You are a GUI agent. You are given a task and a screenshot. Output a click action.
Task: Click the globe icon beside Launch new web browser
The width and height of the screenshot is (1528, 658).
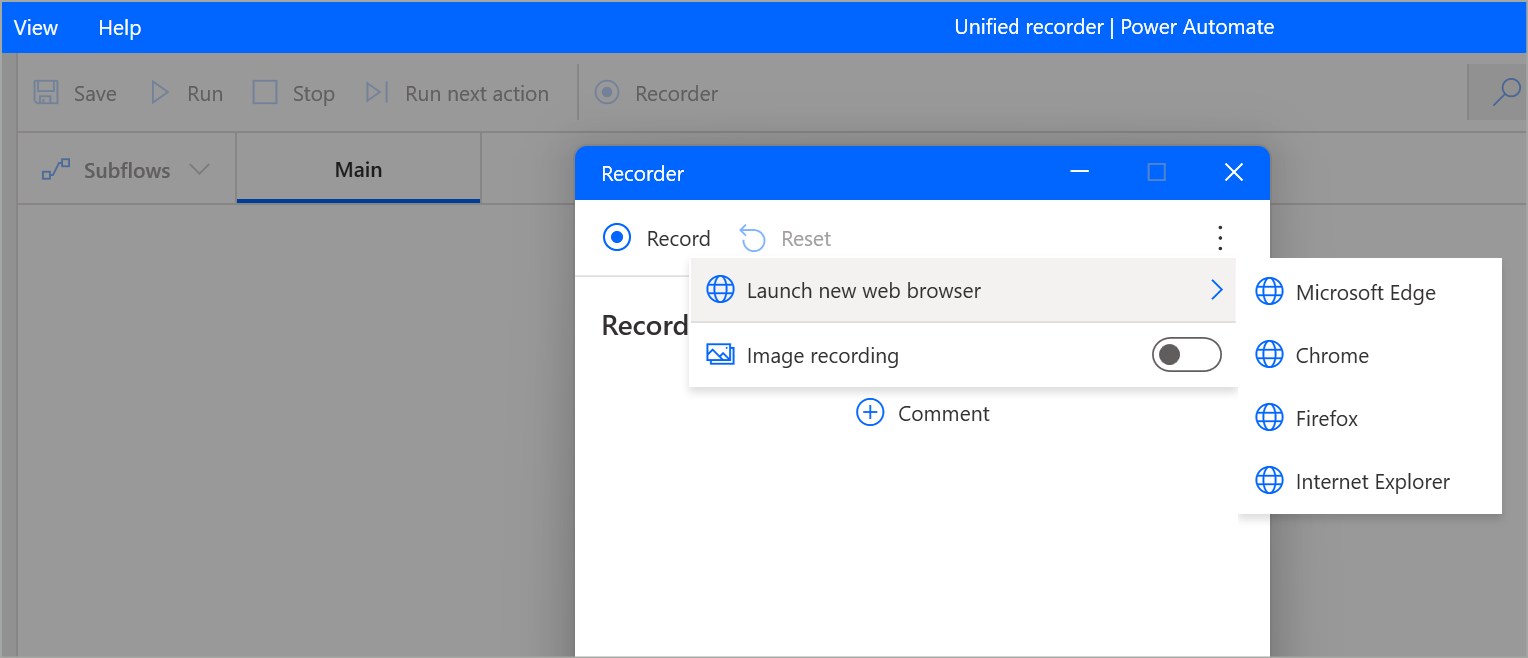720,290
